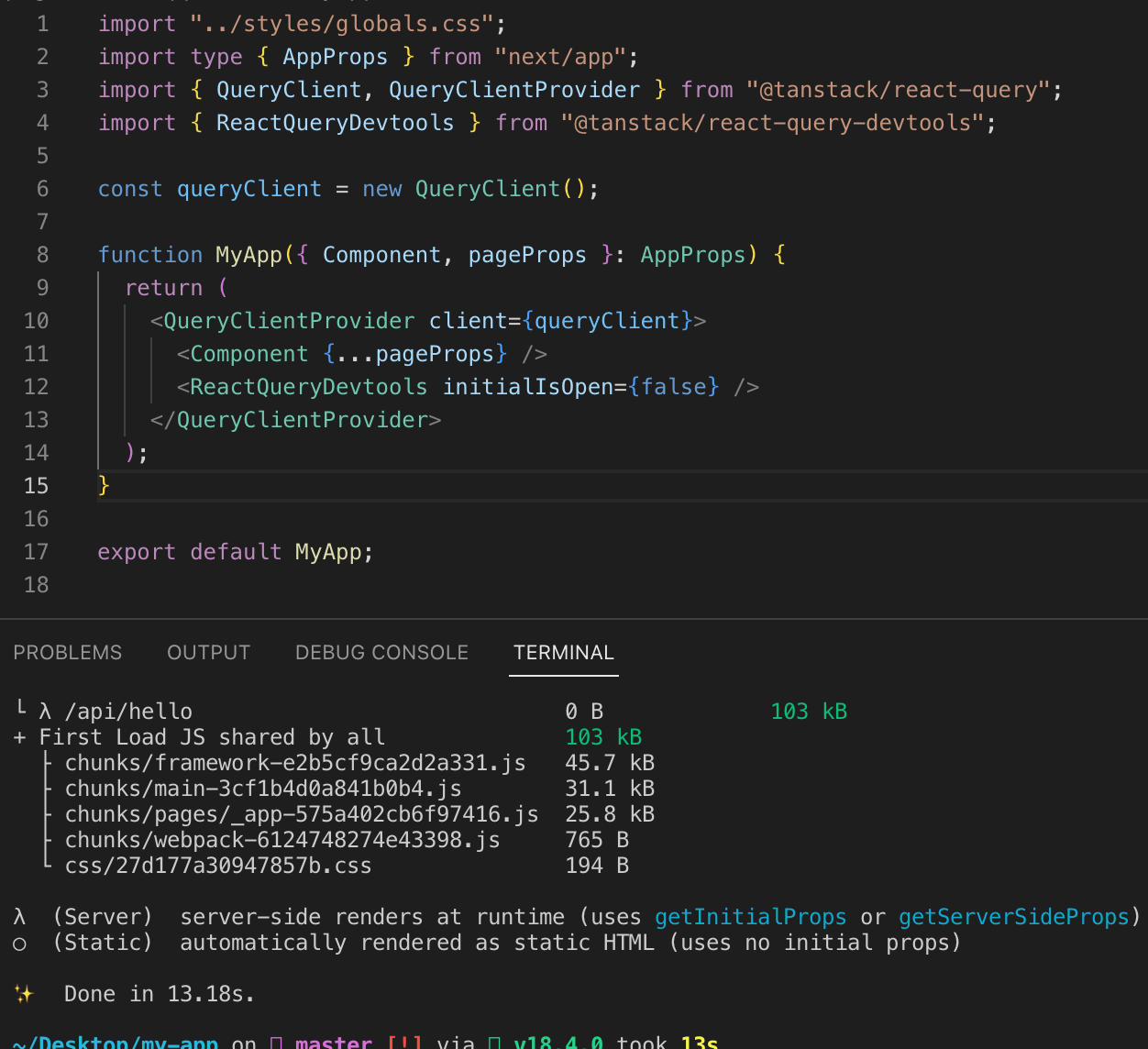The image size is (1148, 1049).
Task: Click line number 15 in the gutter
Action: point(37,485)
